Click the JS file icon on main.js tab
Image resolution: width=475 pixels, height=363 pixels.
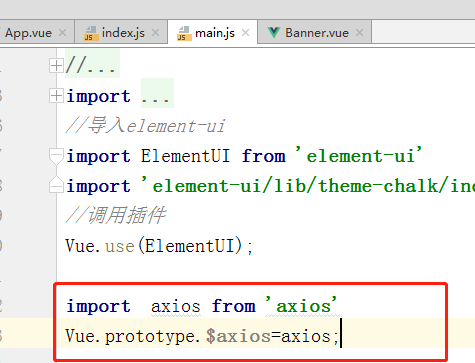click(184, 33)
